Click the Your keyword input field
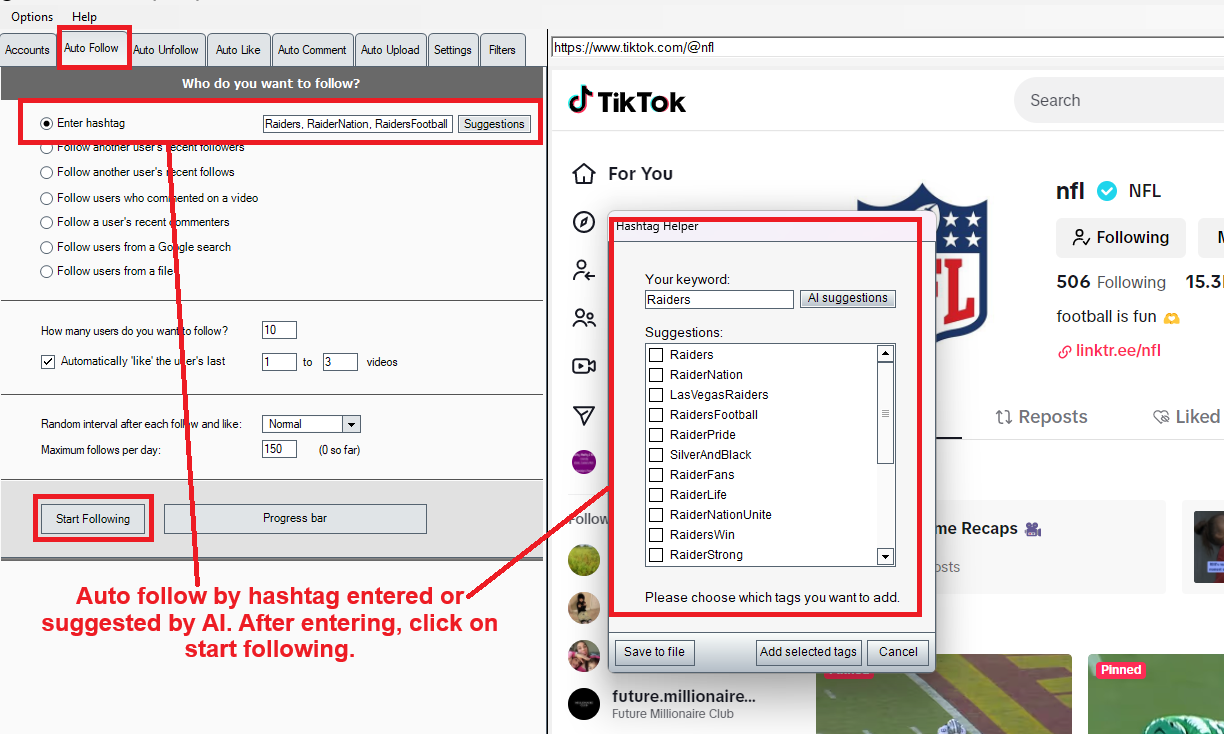This screenshot has width=1224, height=734. pyautogui.click(x=719, y=299)
